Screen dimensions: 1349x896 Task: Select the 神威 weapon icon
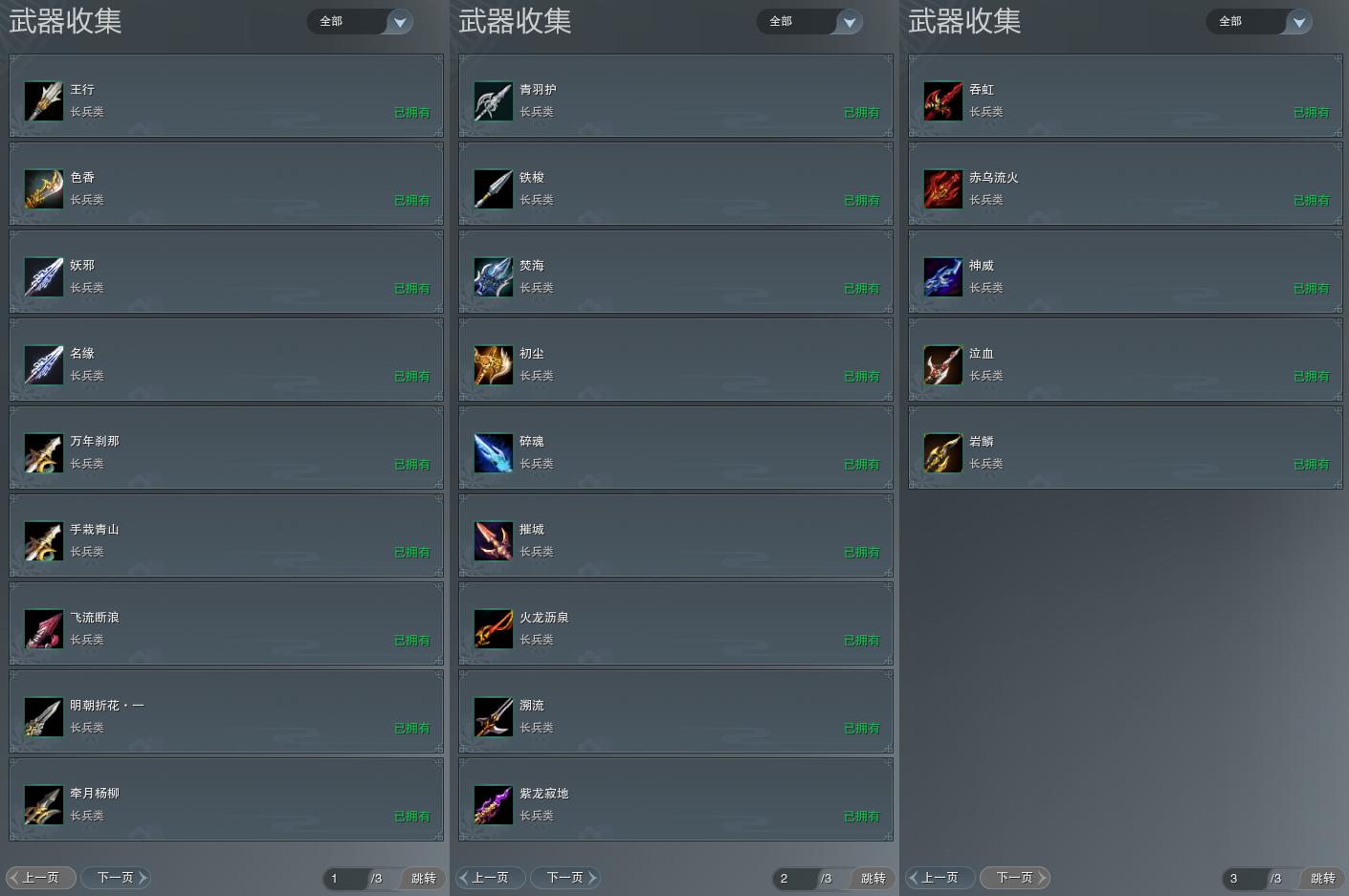tap(943, 277)
